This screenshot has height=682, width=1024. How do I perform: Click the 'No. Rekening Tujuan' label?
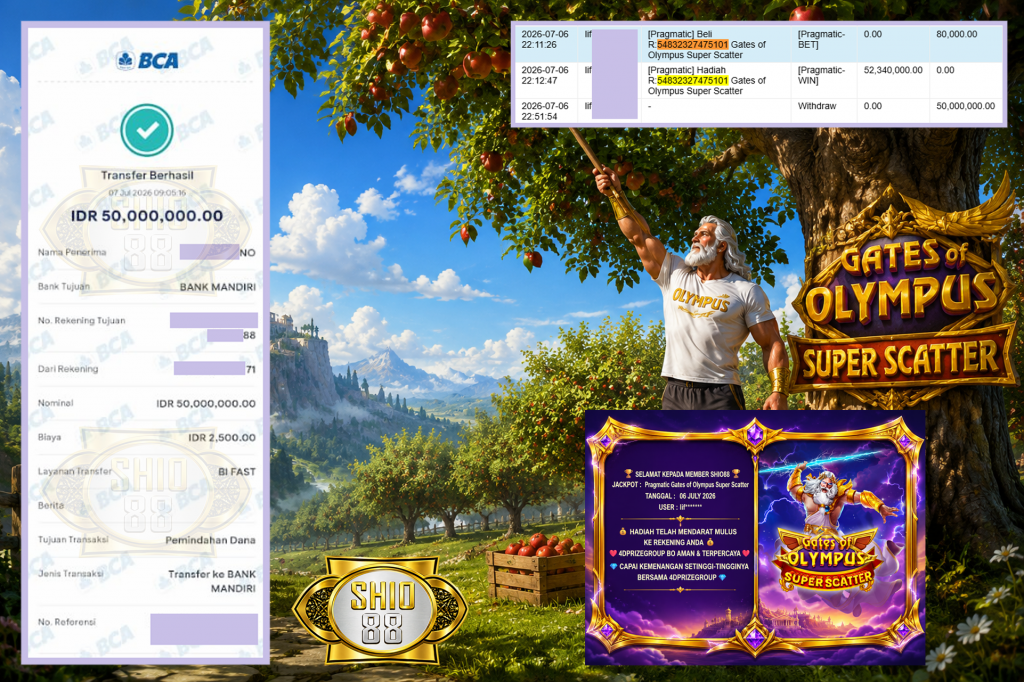point(82,321)
